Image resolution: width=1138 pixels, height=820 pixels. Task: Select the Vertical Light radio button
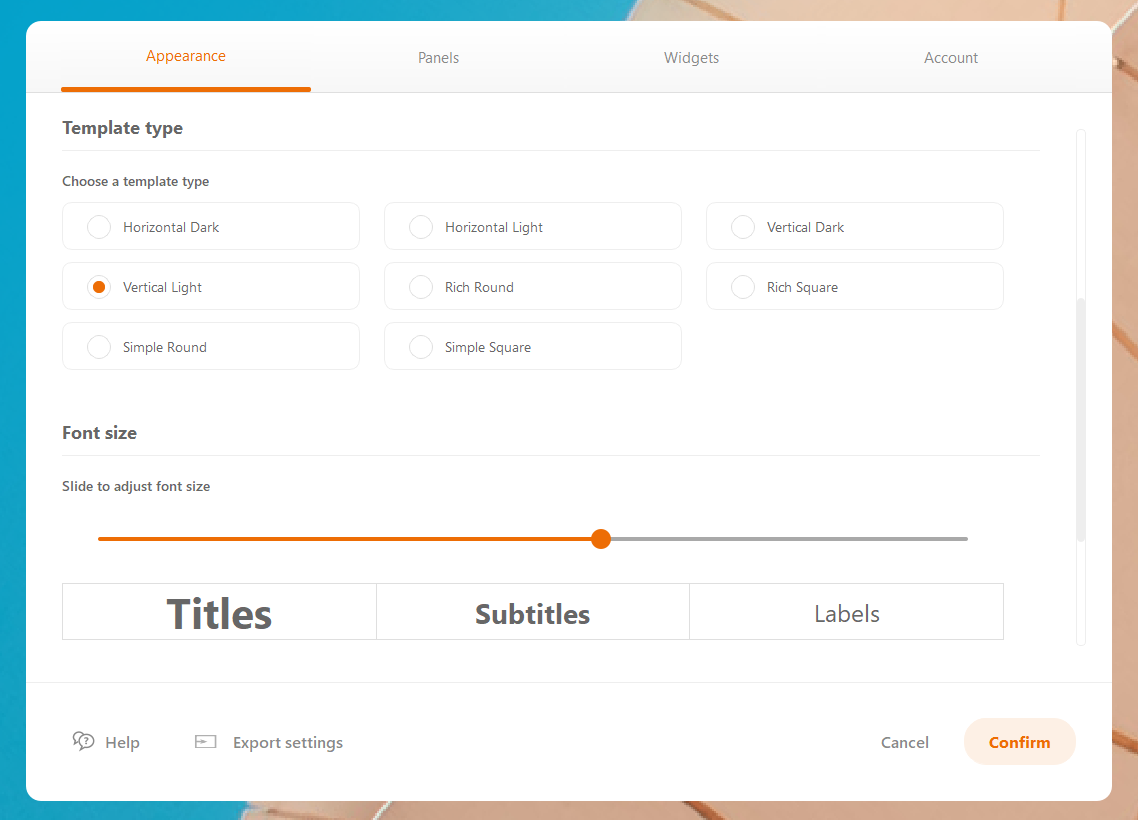(99, 287)
